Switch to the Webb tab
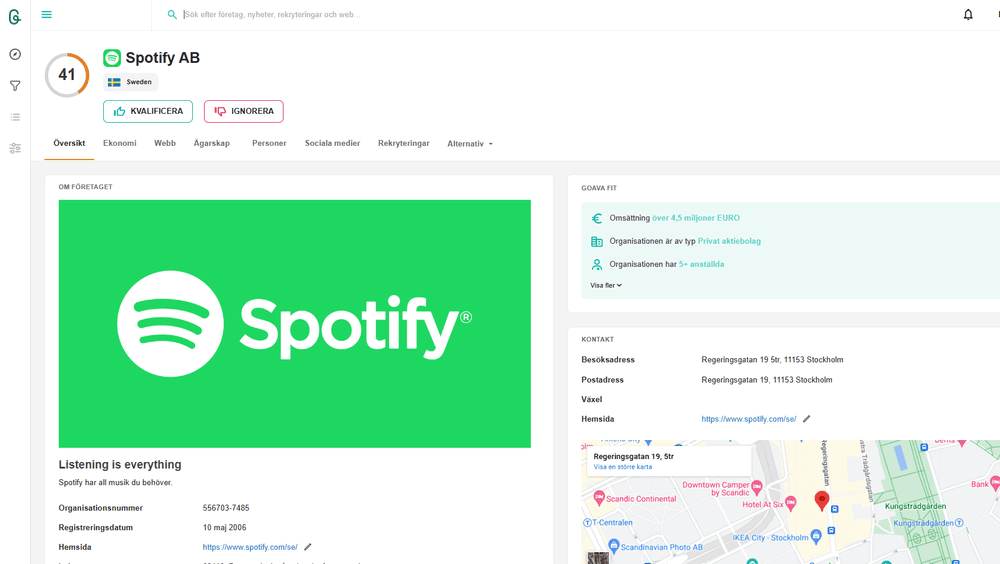Image resolution: width=1000 pixels, height=564 pixels. click(x=165, y=144)
